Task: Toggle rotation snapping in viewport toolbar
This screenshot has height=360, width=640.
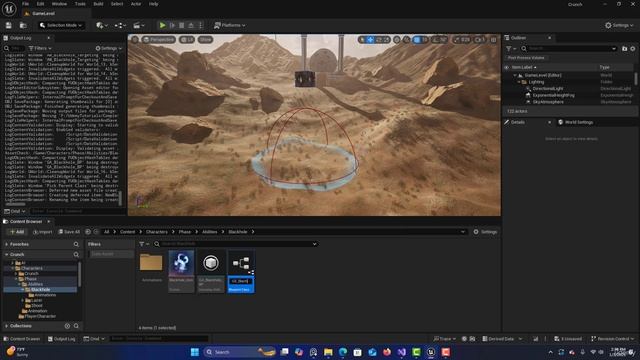Action: [436, 40]
